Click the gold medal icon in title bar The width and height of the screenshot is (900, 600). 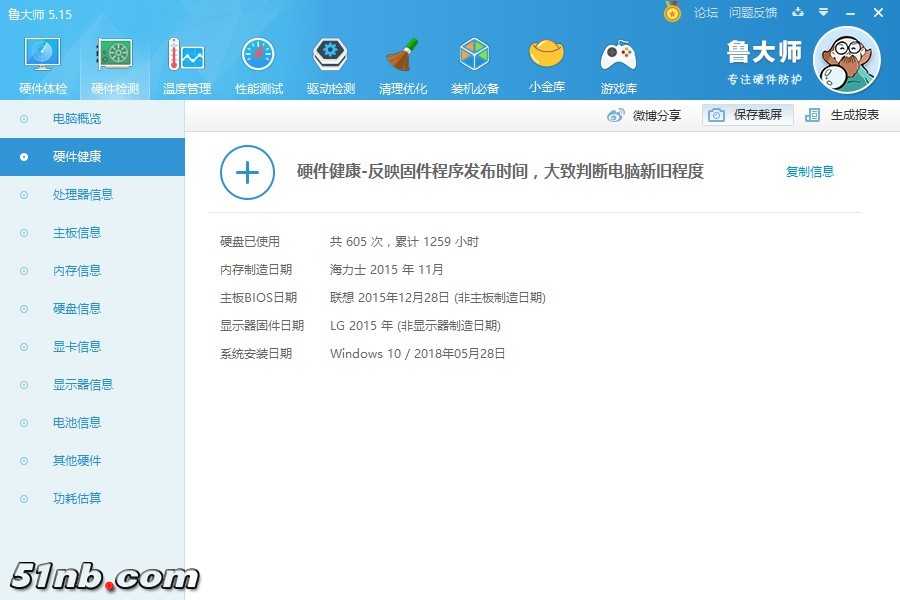(673, 12)
